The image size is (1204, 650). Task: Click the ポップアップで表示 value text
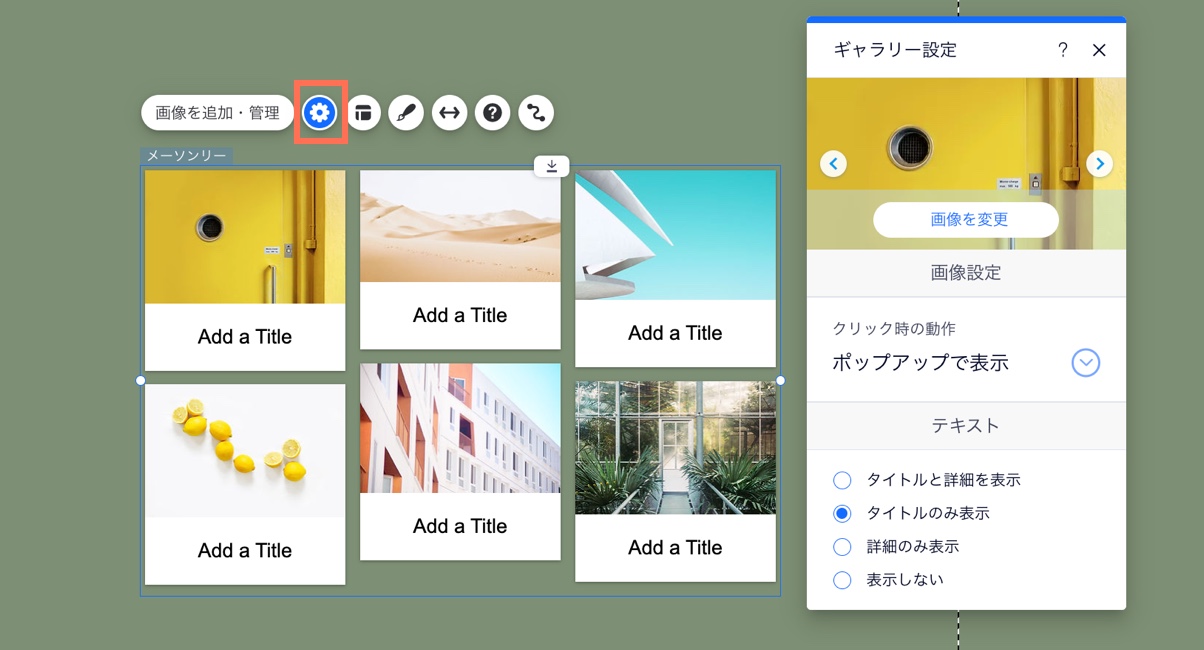[x=920, y=363]
